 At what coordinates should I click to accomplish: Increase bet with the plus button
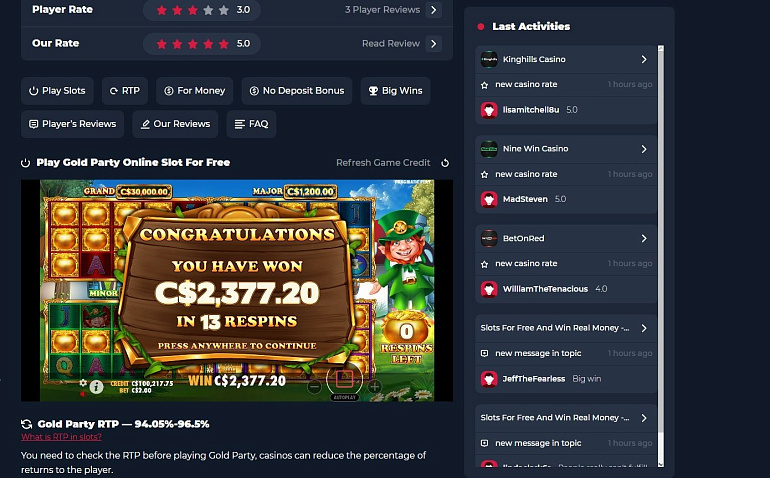coord(375,387)
